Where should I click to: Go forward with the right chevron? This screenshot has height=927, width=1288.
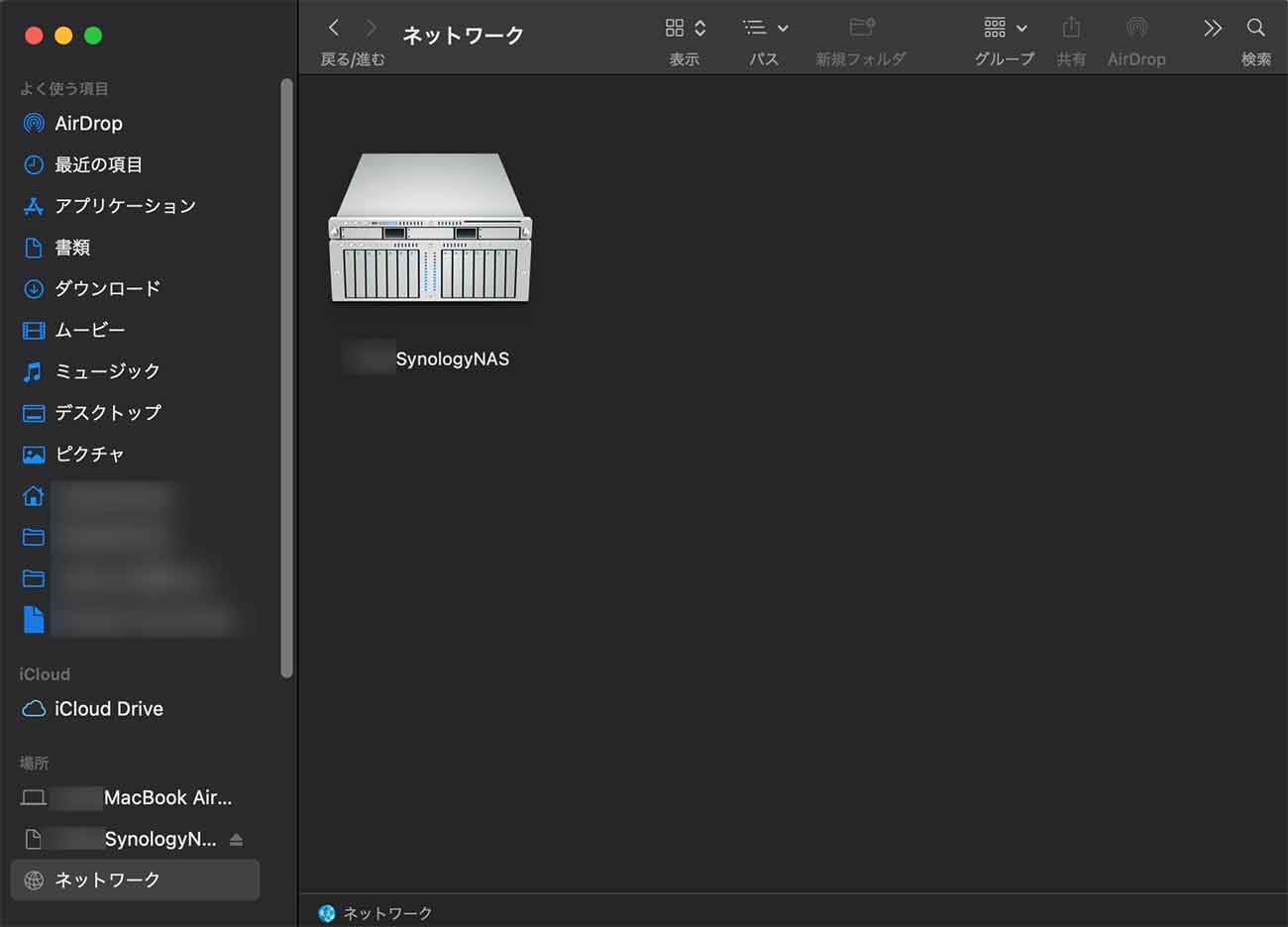371,28
